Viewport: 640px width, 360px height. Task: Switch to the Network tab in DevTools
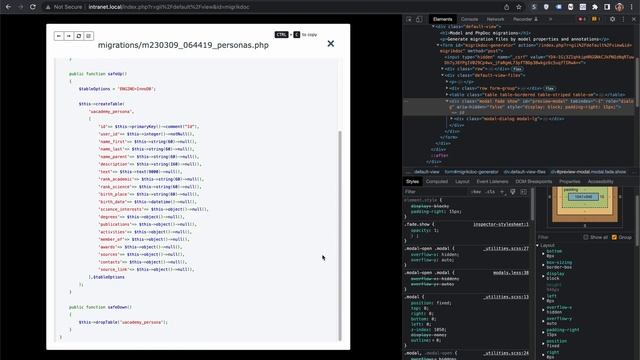(495, 19)
